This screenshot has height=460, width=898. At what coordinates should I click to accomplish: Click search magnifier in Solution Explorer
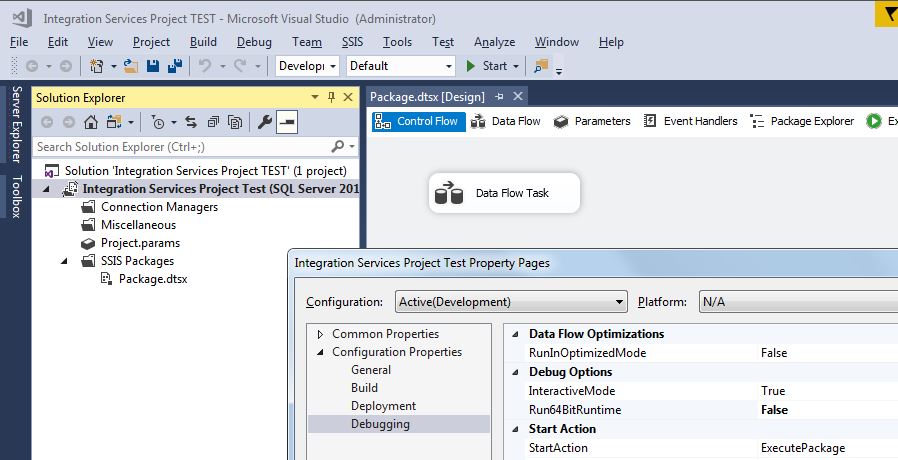[x=338, y=147]
